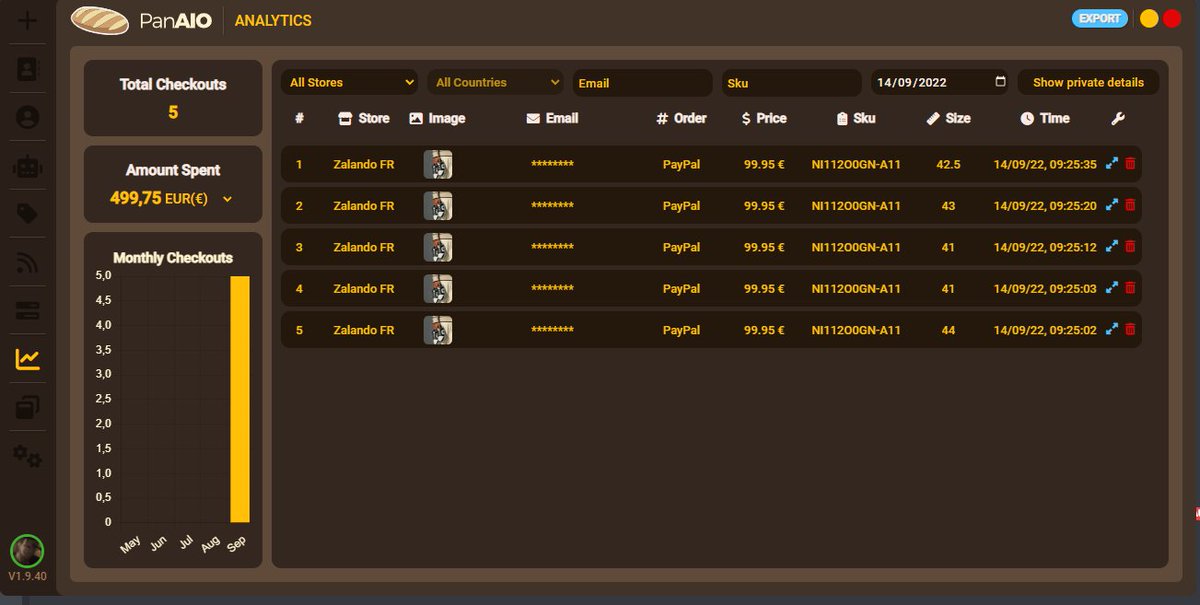Open the RSS feed sidebar icon
Image resolution: width=1200 pixels, height=605 pixels.
28,263
